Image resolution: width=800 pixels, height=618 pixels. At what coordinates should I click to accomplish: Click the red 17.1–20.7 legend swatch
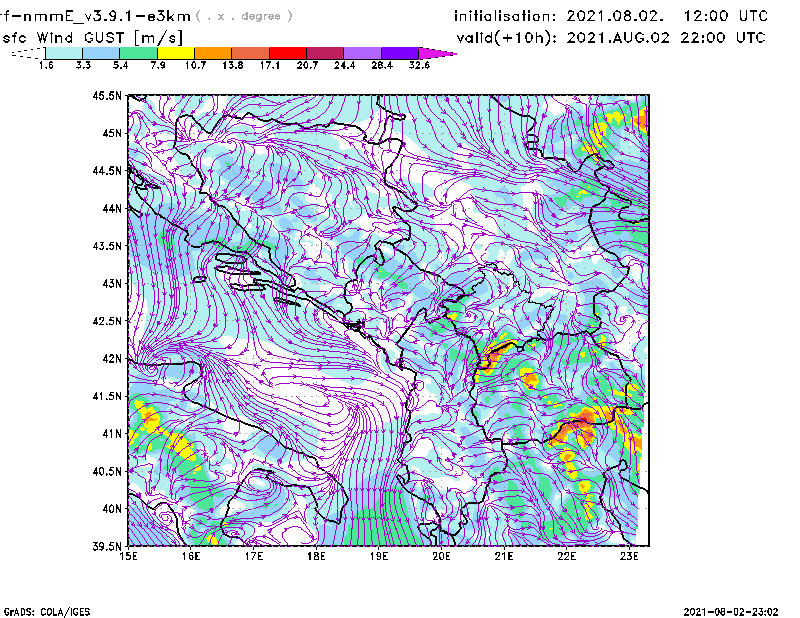tap(288, 53)
